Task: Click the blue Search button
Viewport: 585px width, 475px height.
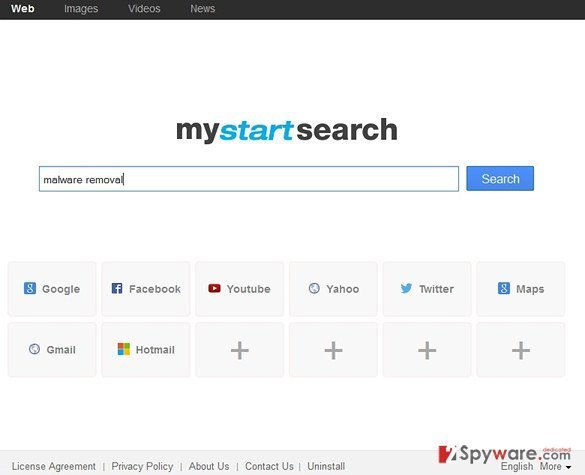Action: click(x=500, y=178)
